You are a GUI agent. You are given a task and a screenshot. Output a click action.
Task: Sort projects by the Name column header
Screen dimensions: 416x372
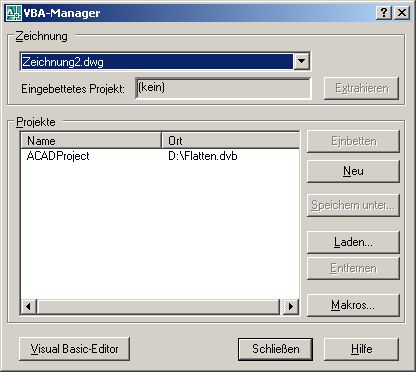[x=91, y=140]
